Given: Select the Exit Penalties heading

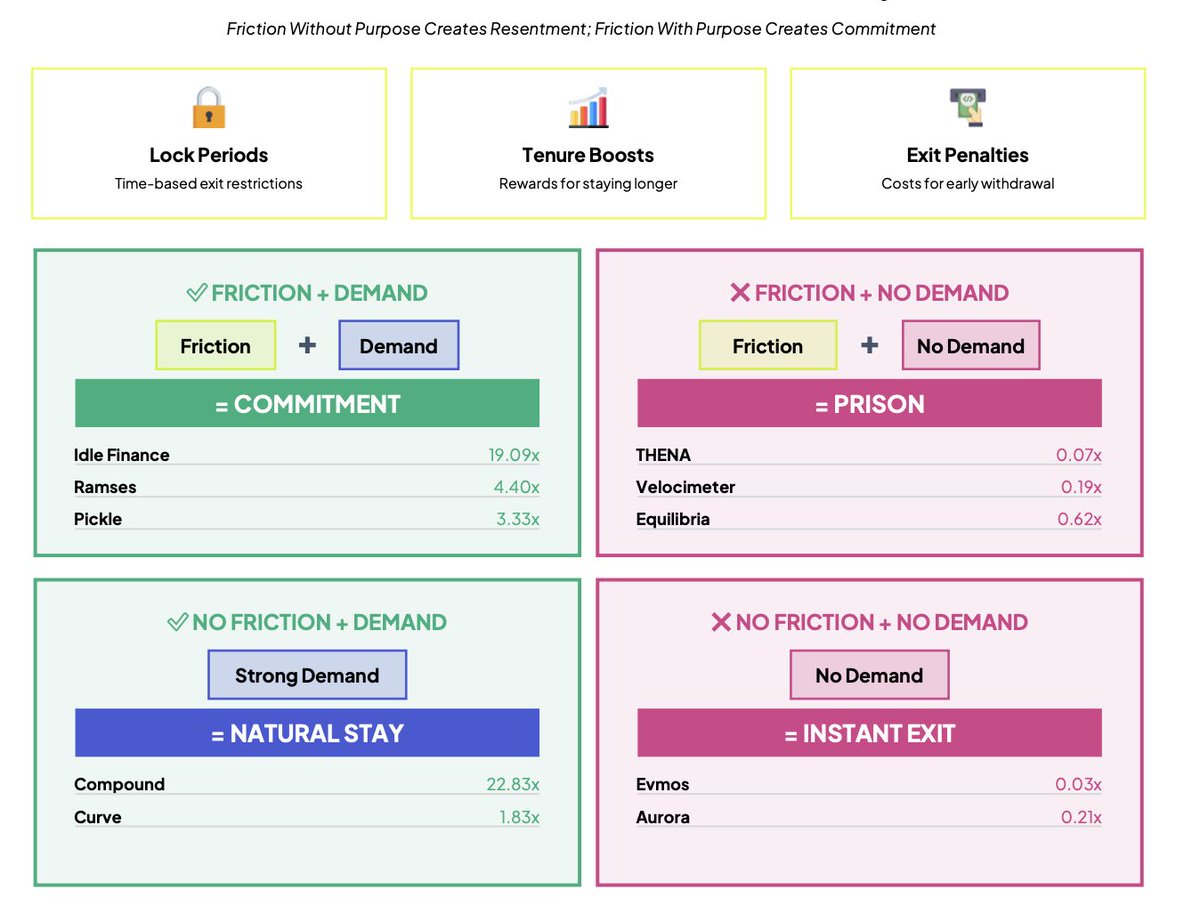Looking at the screenshot, I should (967, 155).
